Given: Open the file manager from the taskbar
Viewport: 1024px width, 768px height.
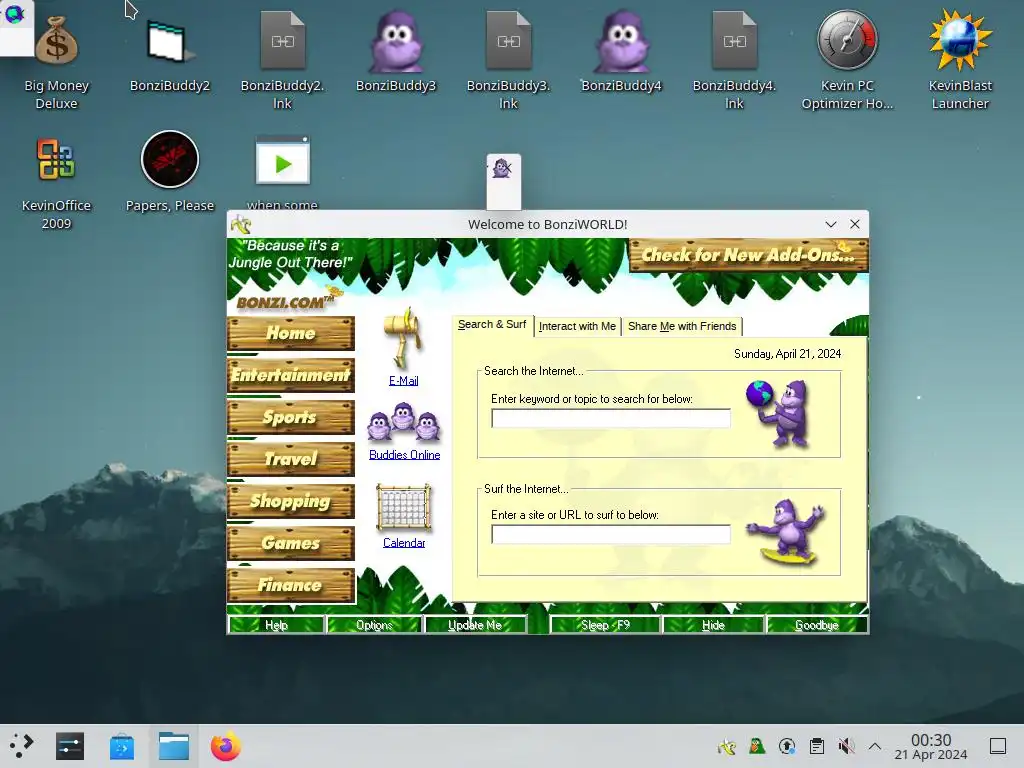Looking at the screenshot, I should [174, 746].
